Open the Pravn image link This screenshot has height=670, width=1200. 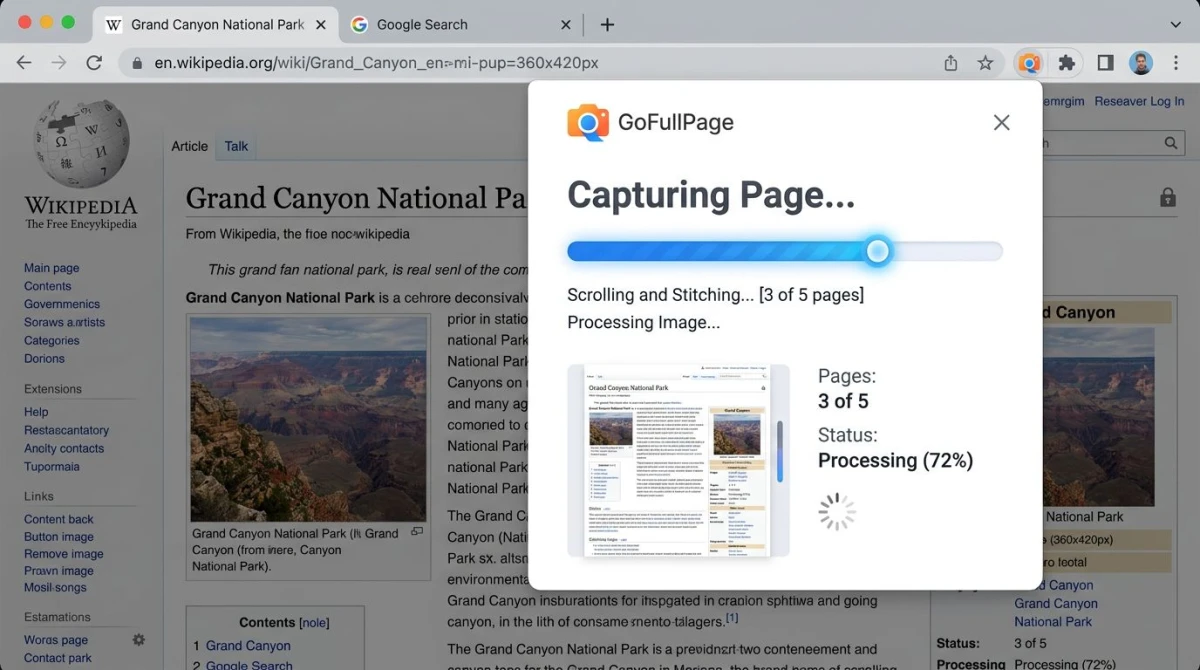click(x=59, y=571)
